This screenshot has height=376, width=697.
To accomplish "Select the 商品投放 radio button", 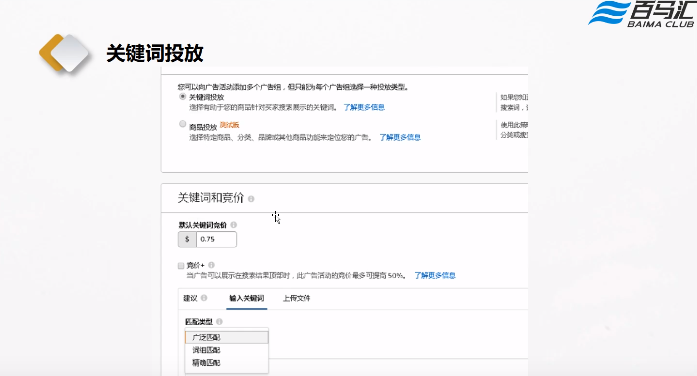I will (182, 124).
